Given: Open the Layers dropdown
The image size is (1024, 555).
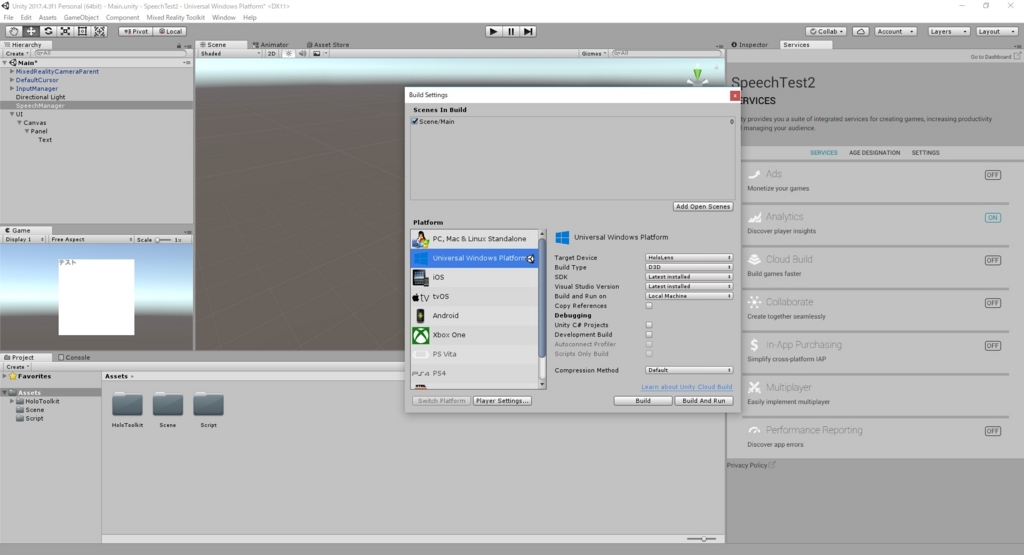Looking at the screenshot, I should (948, 31).
